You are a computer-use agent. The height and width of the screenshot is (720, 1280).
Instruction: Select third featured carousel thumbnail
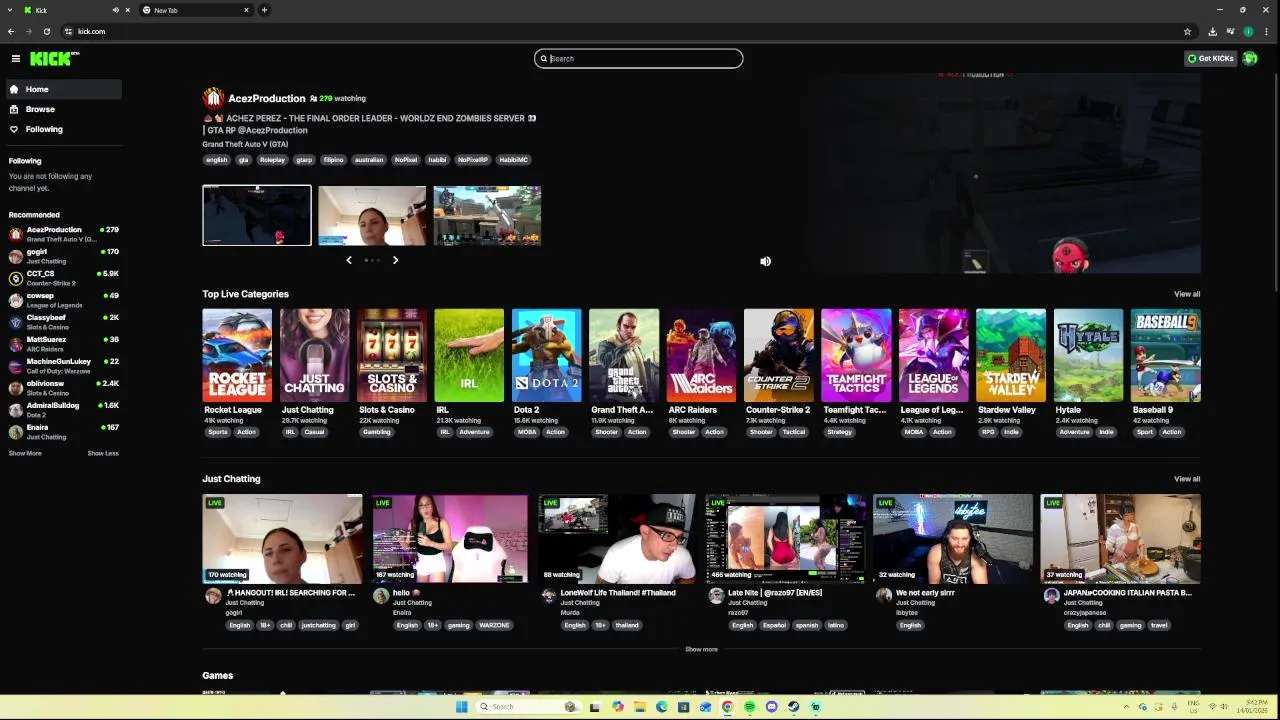[x=487, y=215]
